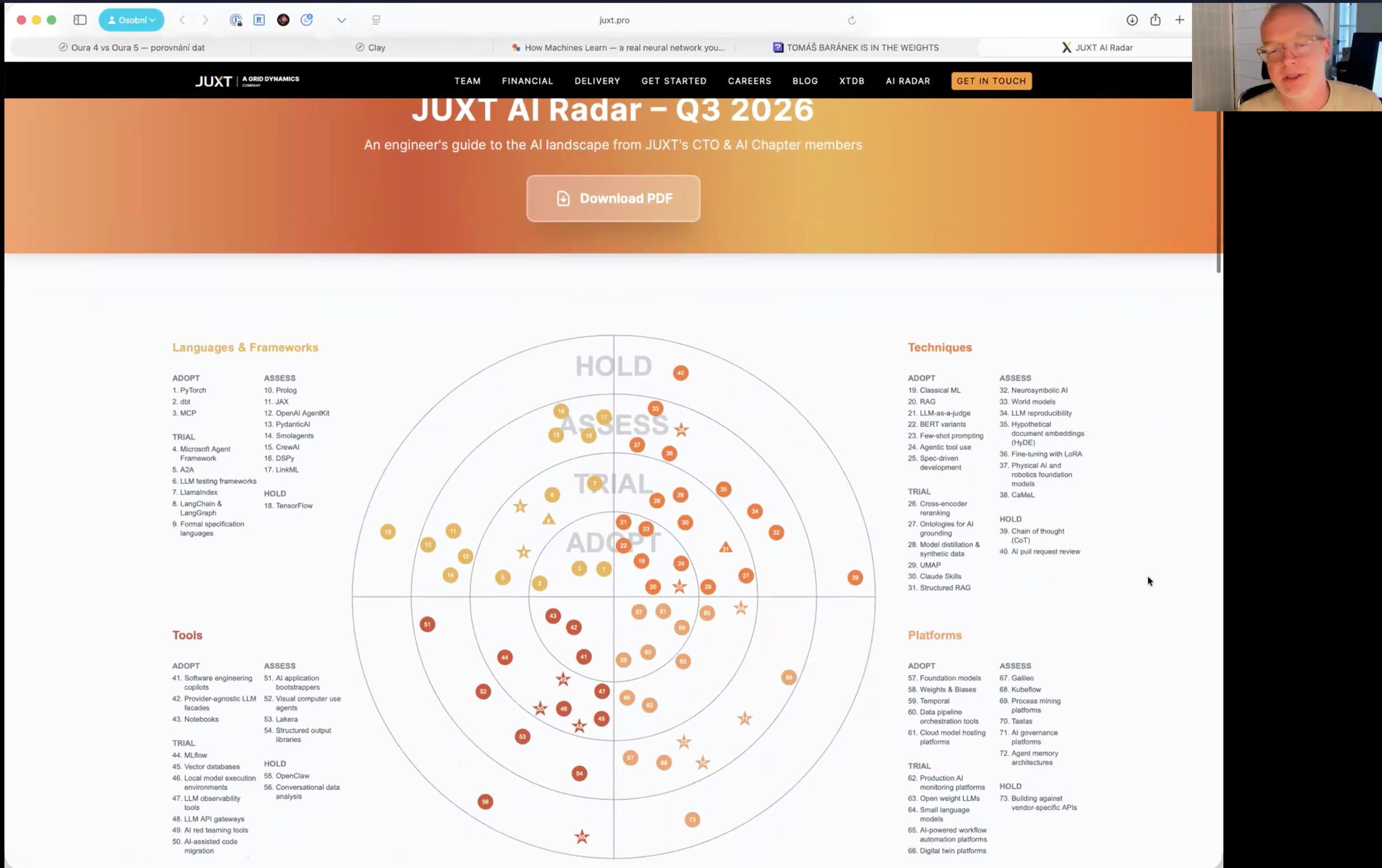1382x868 pixels.
Task: Open the shield-with-lock privacy extension
Action: [x=236, y=20]
